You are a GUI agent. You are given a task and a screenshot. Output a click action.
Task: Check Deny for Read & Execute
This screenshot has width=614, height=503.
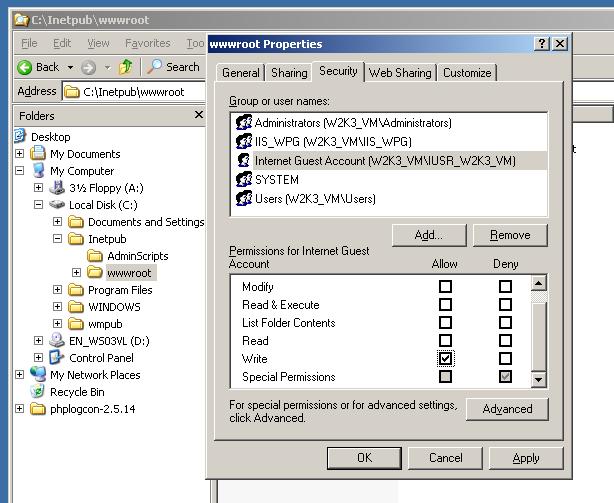pos(505,305)
